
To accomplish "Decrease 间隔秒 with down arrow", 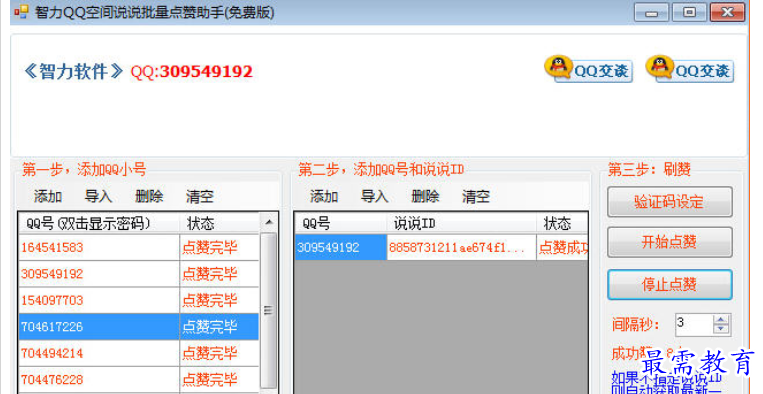I will 721,329.
